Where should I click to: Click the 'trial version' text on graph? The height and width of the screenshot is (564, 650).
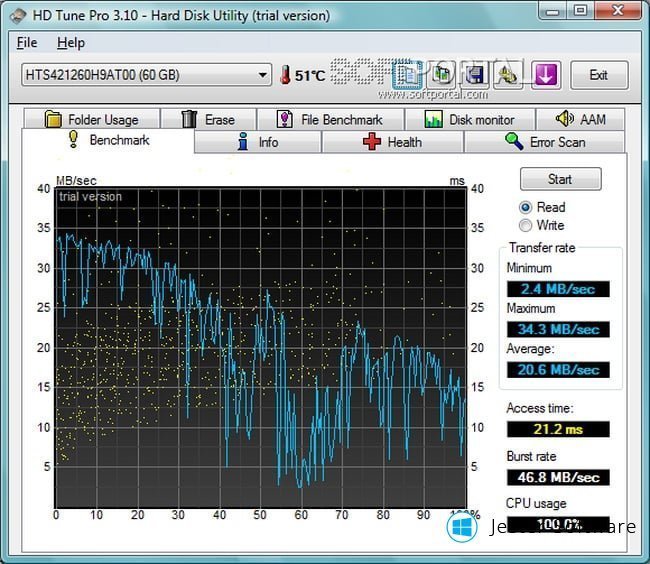coord(90,196)
